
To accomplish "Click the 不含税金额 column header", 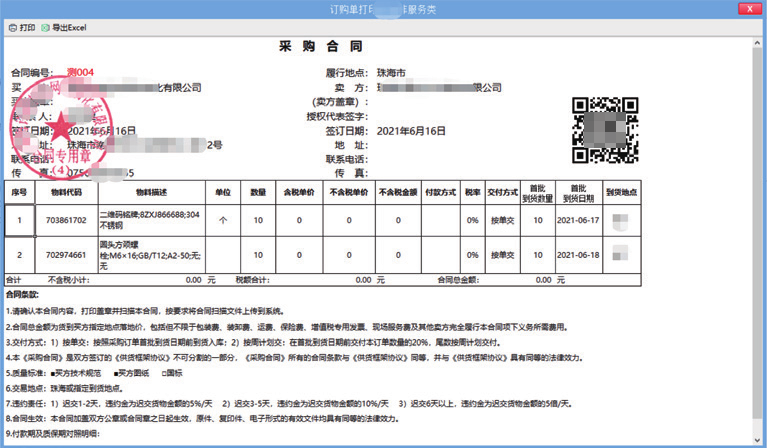I will pyautogui.click(x=398, y=193).
